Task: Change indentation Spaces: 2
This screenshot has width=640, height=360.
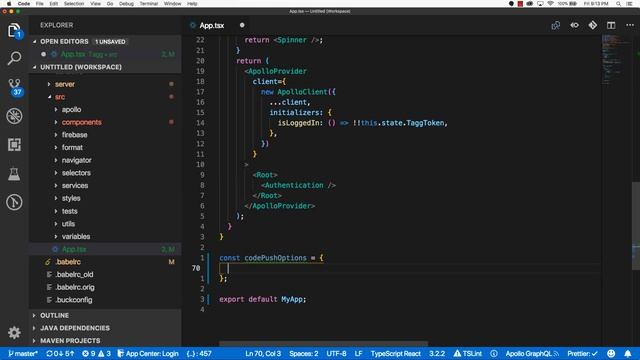Action: tap(304, 353)
